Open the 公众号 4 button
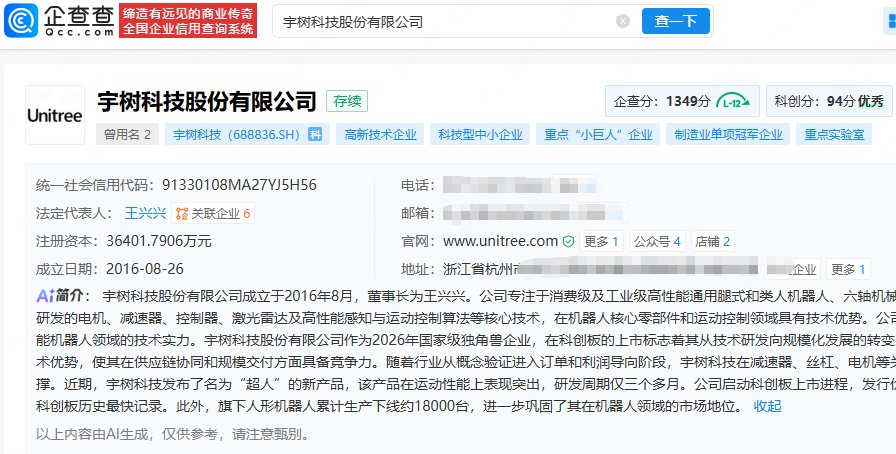 point(657,241)
